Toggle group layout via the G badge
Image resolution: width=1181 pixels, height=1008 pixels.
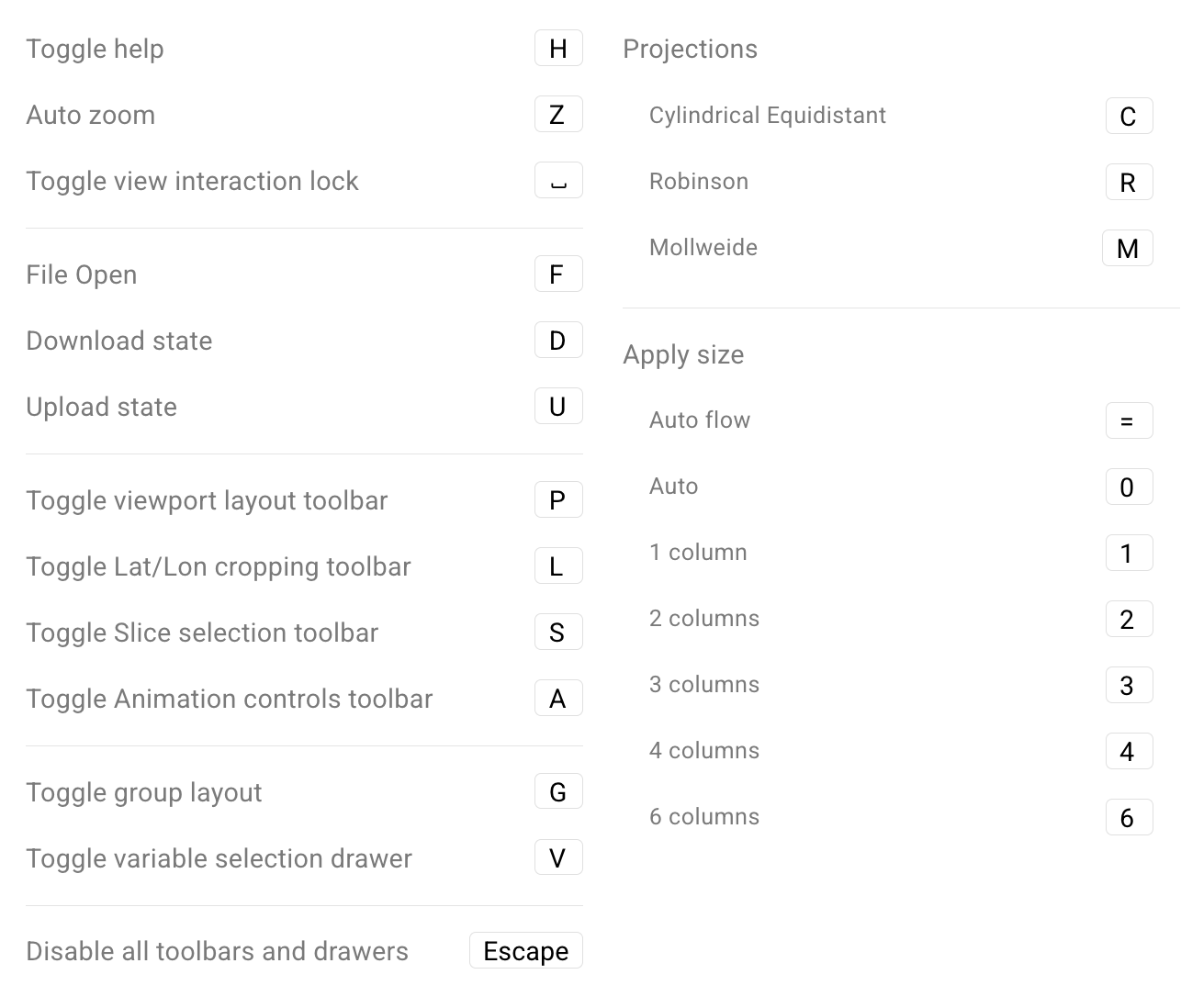pos(558,790)
